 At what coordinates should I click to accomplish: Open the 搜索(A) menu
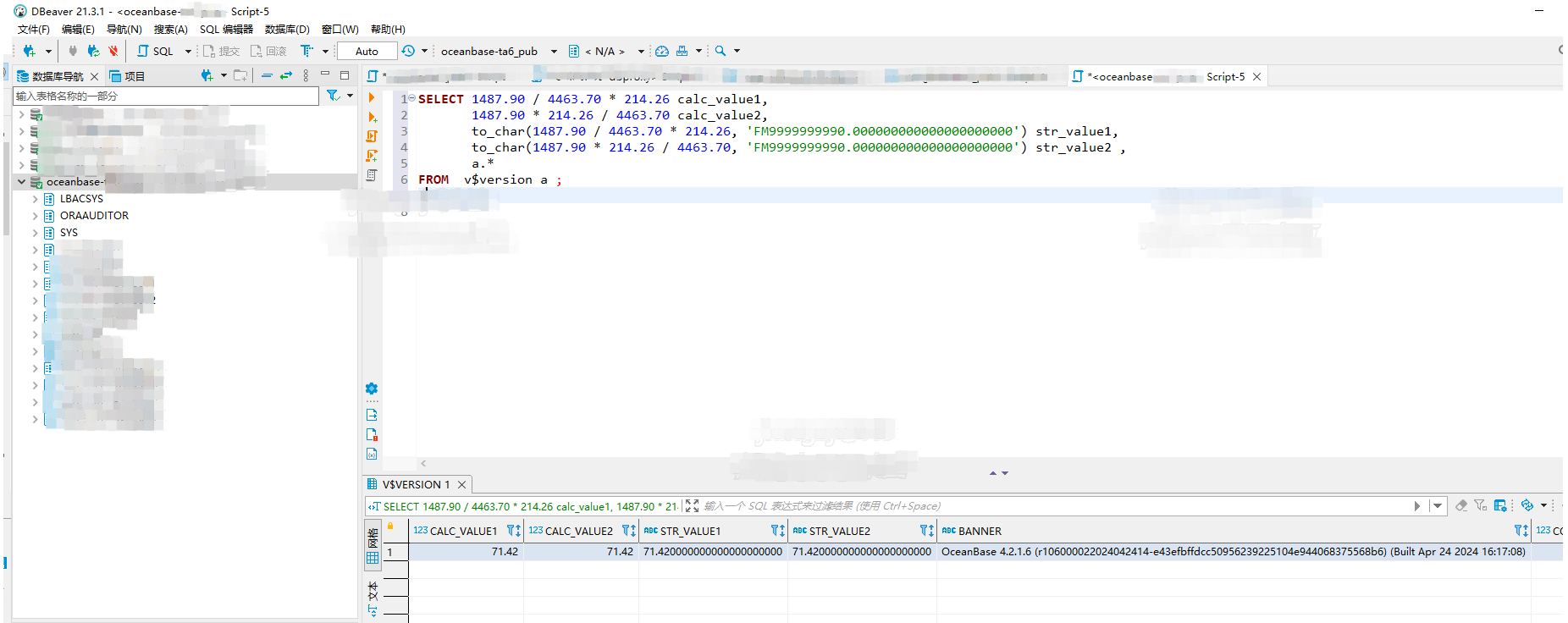[170, 30]
